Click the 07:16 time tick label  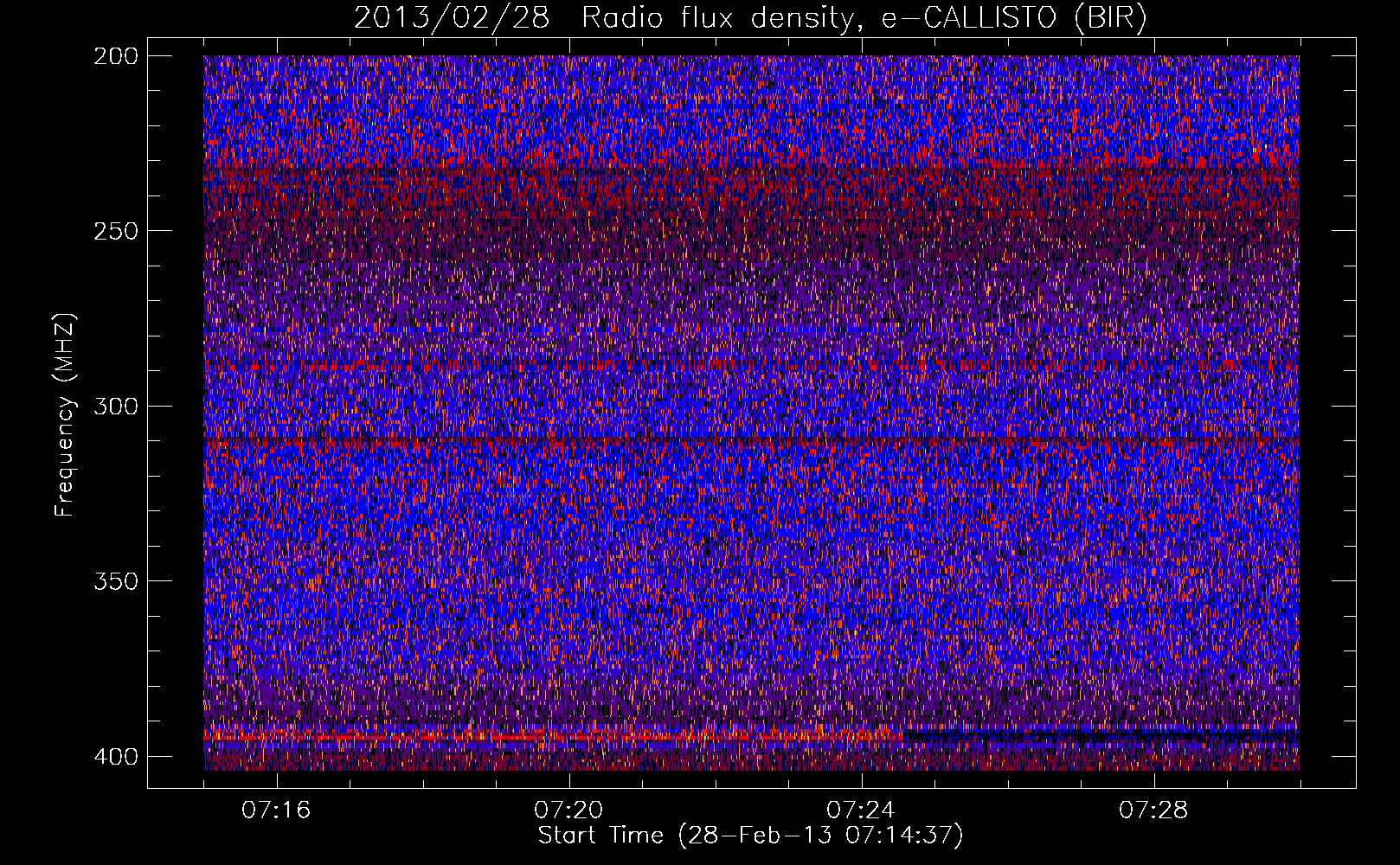(x=276, y=811)
